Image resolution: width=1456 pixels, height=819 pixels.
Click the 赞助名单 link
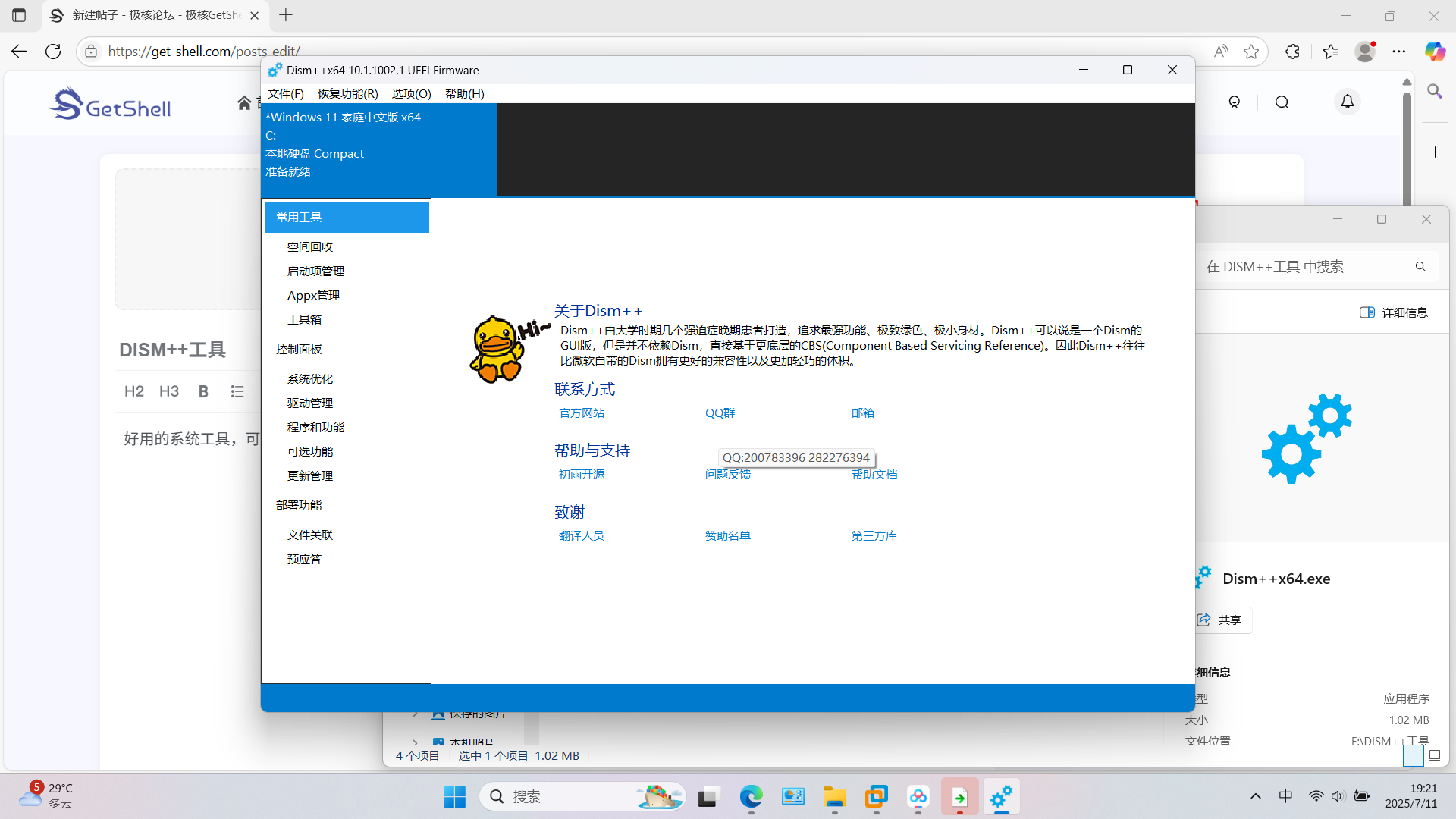point(728,535)
